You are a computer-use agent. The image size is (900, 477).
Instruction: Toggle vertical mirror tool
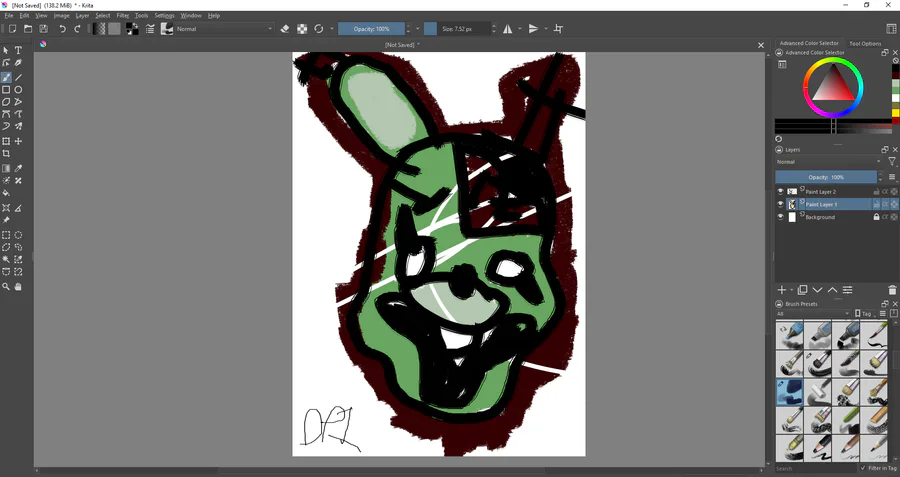[533, 29]
